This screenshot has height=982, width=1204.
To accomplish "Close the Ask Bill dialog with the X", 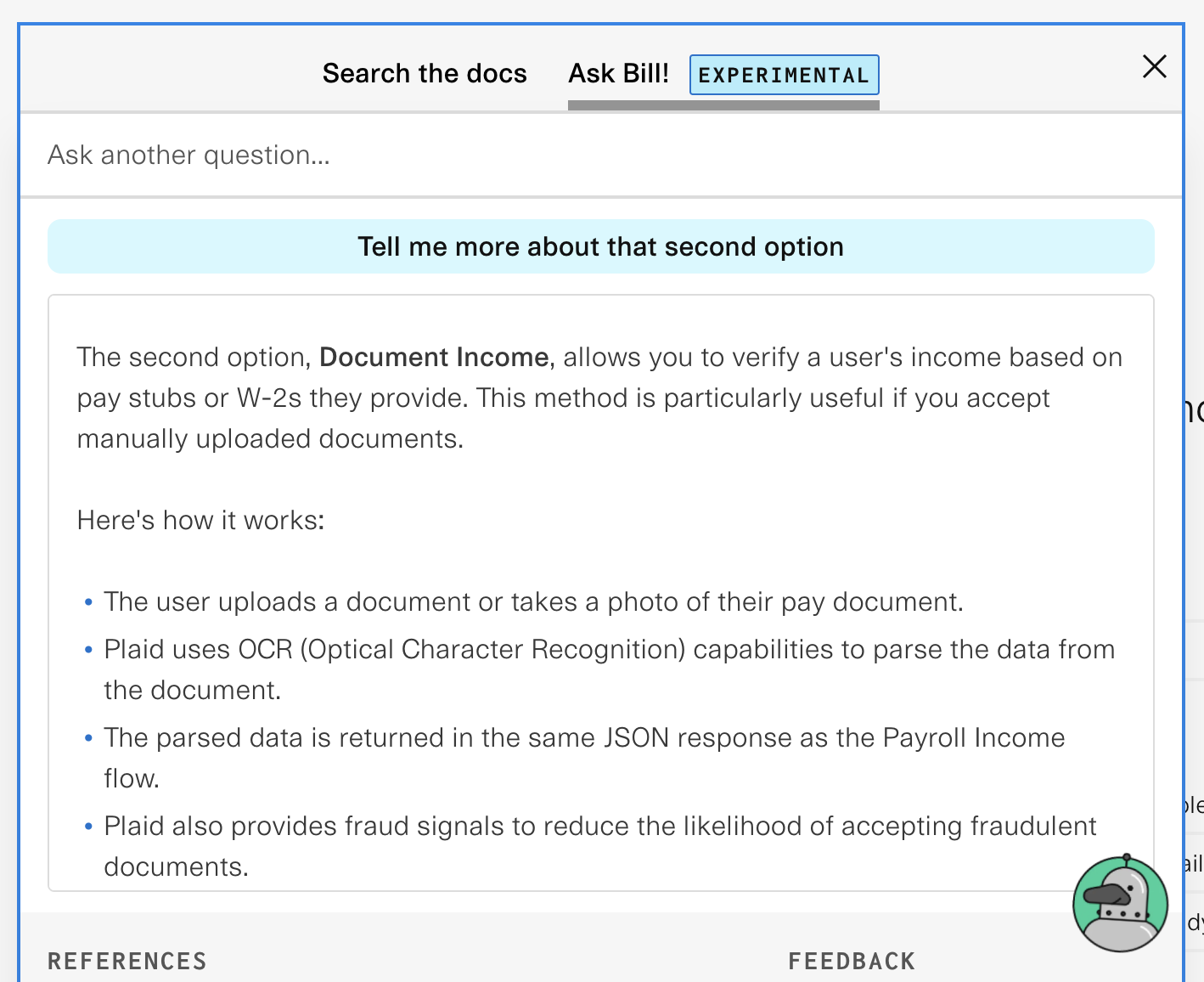I will click(1154, 66).
